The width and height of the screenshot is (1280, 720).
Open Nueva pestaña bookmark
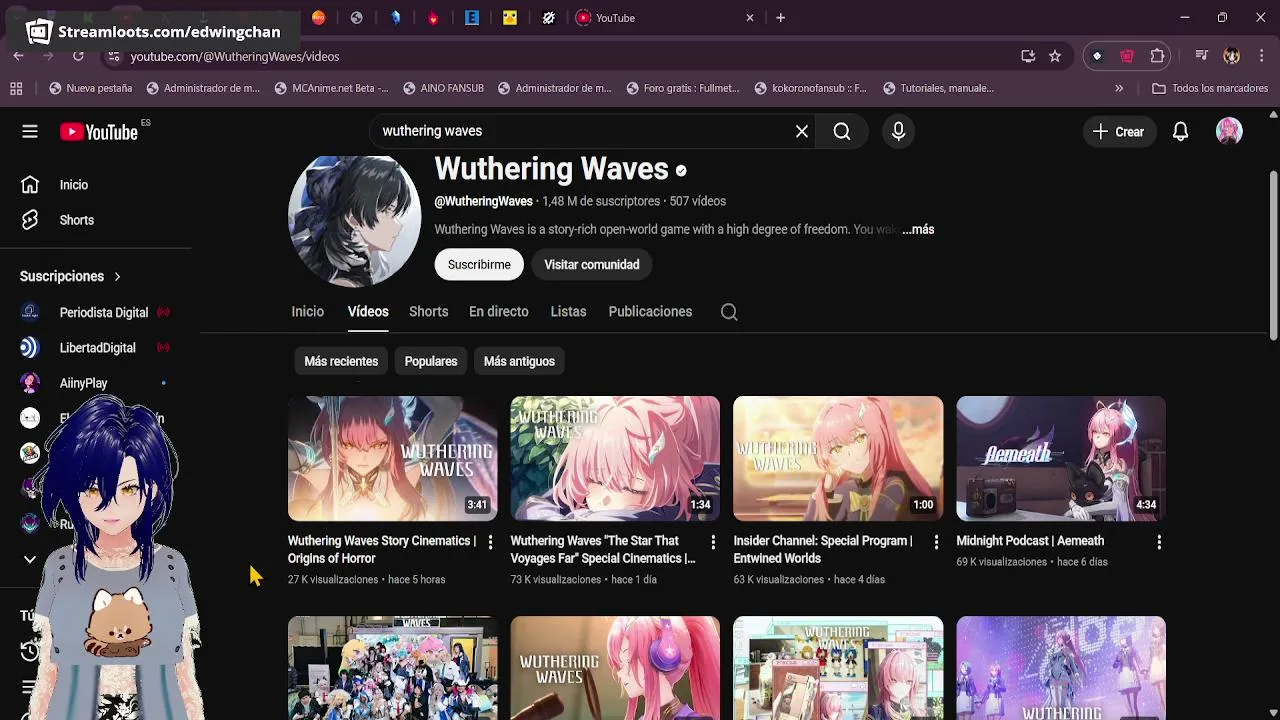point(90,88)
